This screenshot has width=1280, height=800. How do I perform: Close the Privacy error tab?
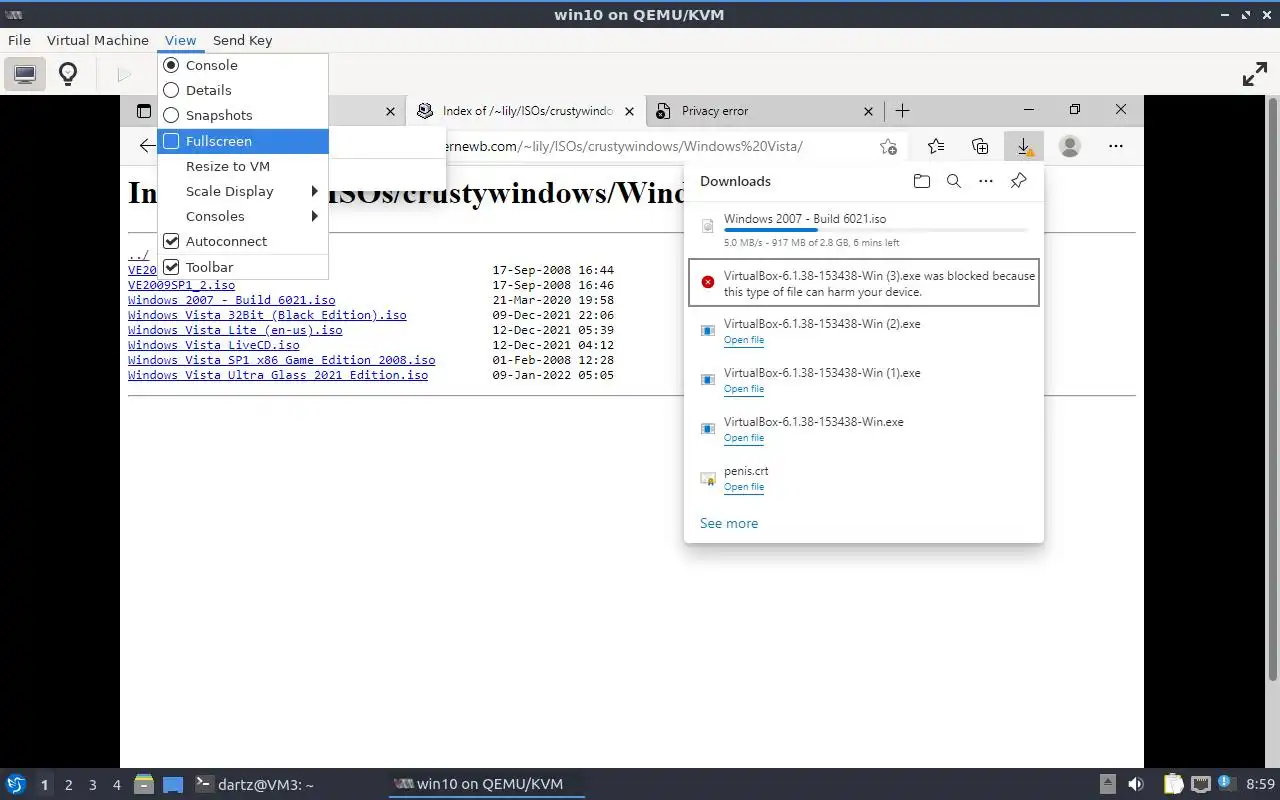[x=868, y=111]
